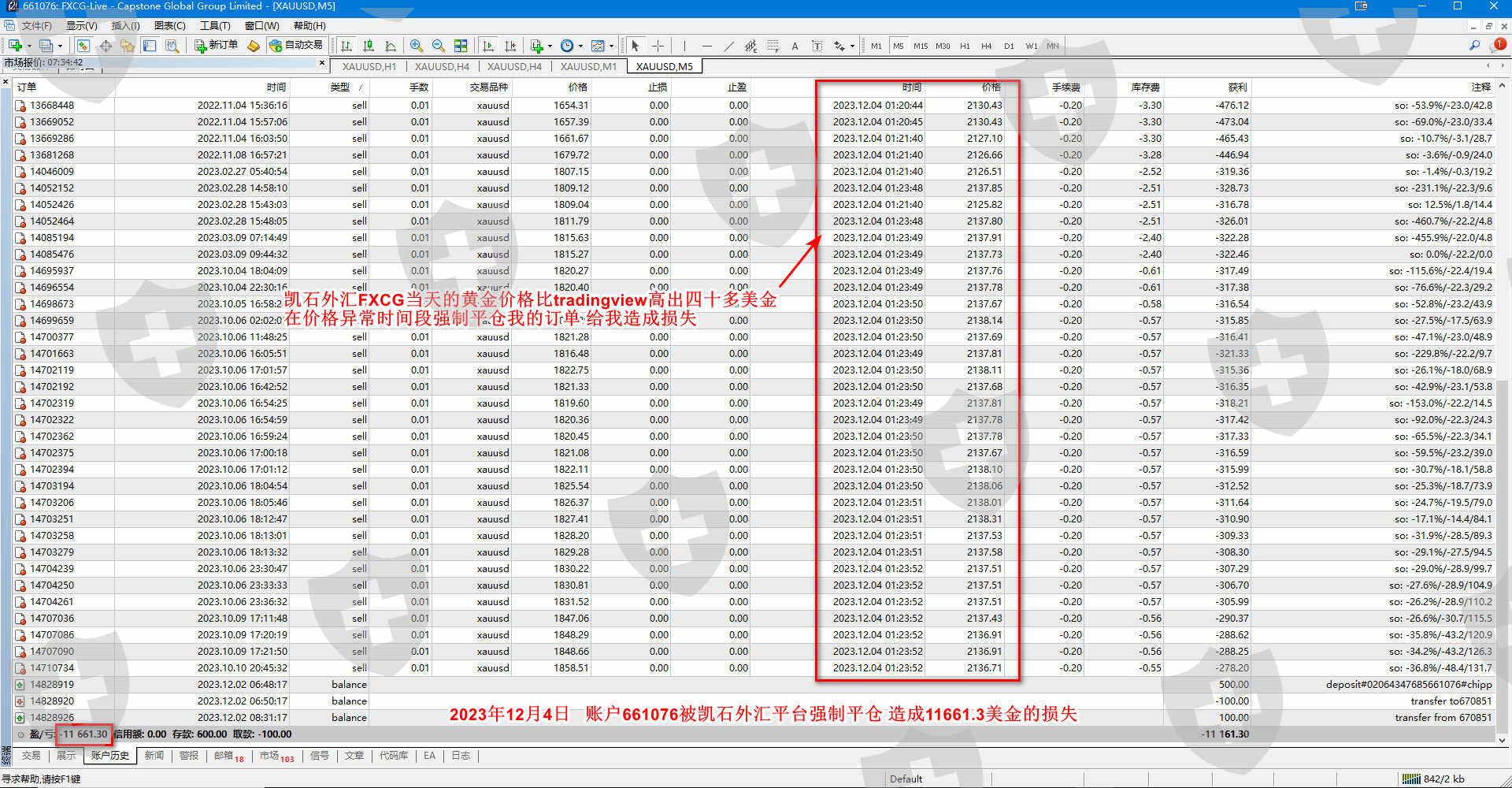Expand the arrows objects dropdown in toolbar
The width and height of the screenshot is (1512, 788).
[x=852, y=46]
